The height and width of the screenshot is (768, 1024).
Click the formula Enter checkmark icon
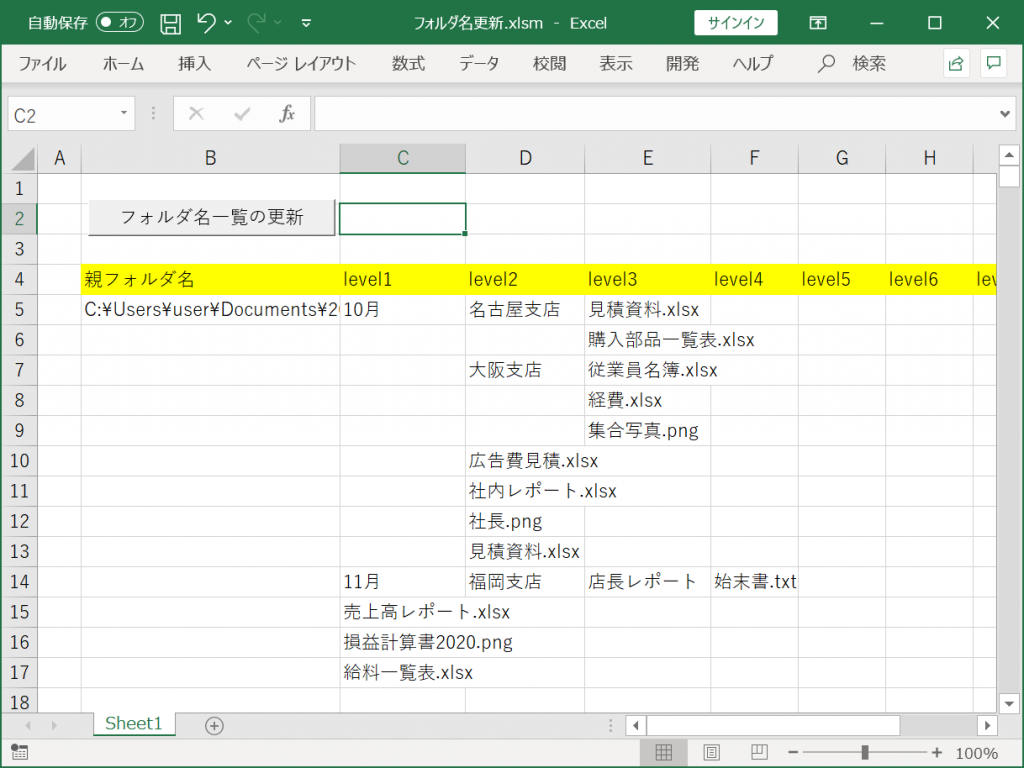[x=242, y=114]
